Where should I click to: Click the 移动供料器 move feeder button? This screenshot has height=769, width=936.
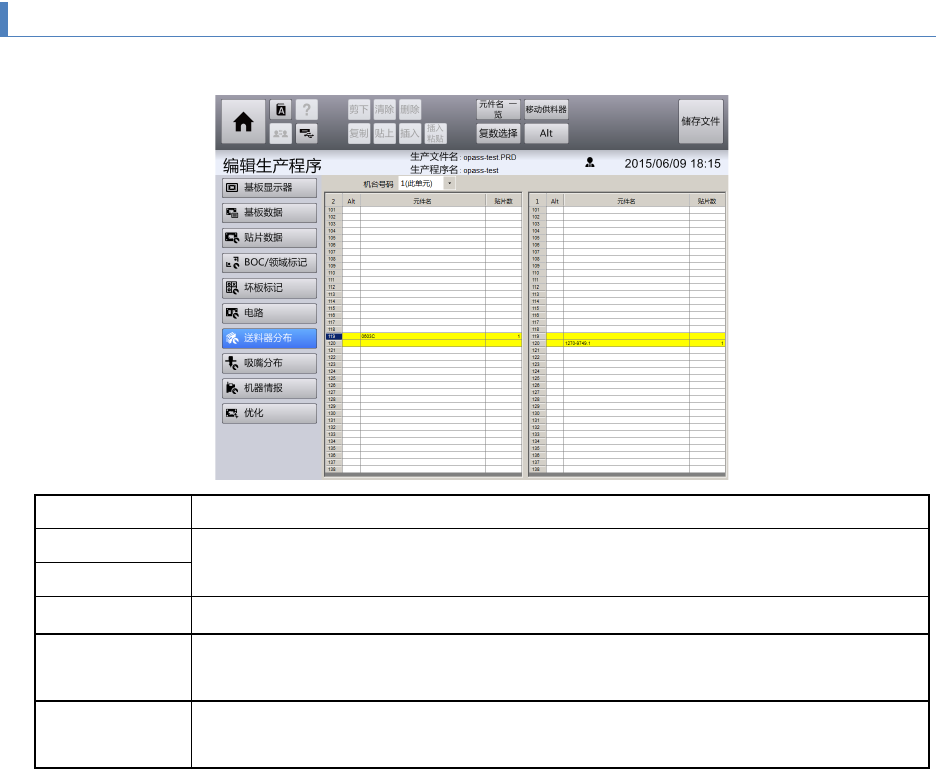[x=546, y=110]
